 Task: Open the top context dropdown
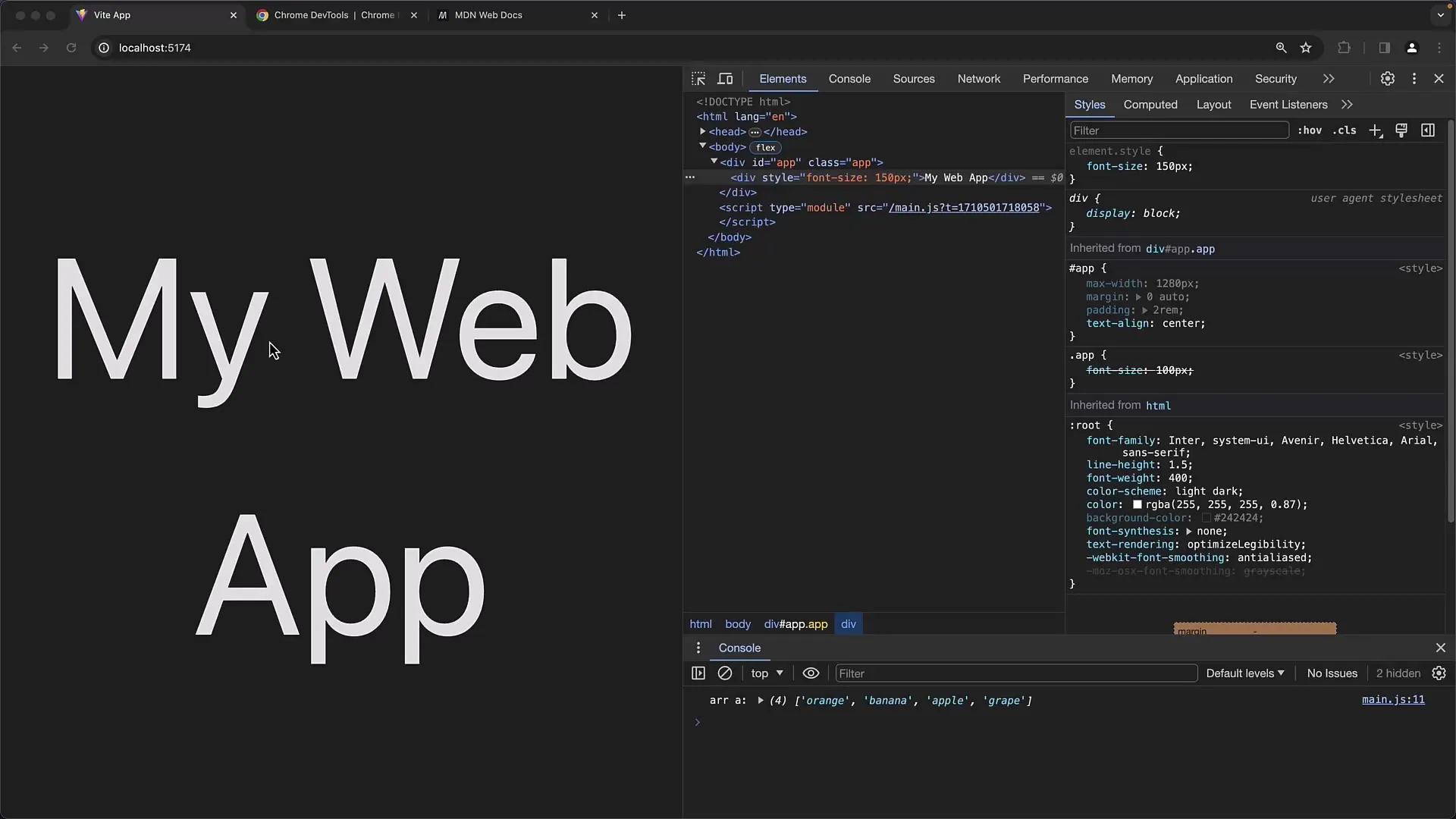click(767, 673)
